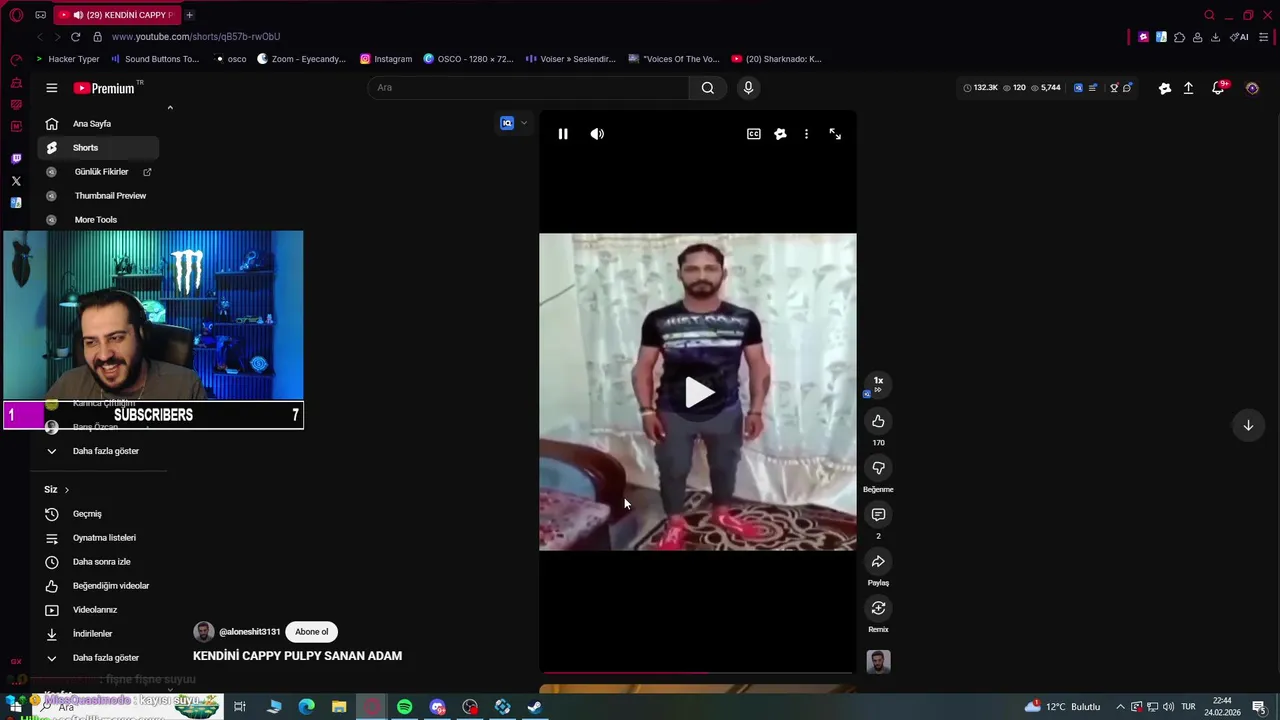1280x720 pixels.
Task: Open browser downloads icon
Action: [1215, 37]
